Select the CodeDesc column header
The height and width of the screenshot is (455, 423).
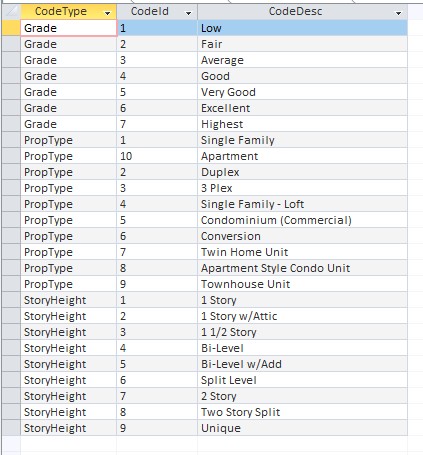click(x=302, y=12)
